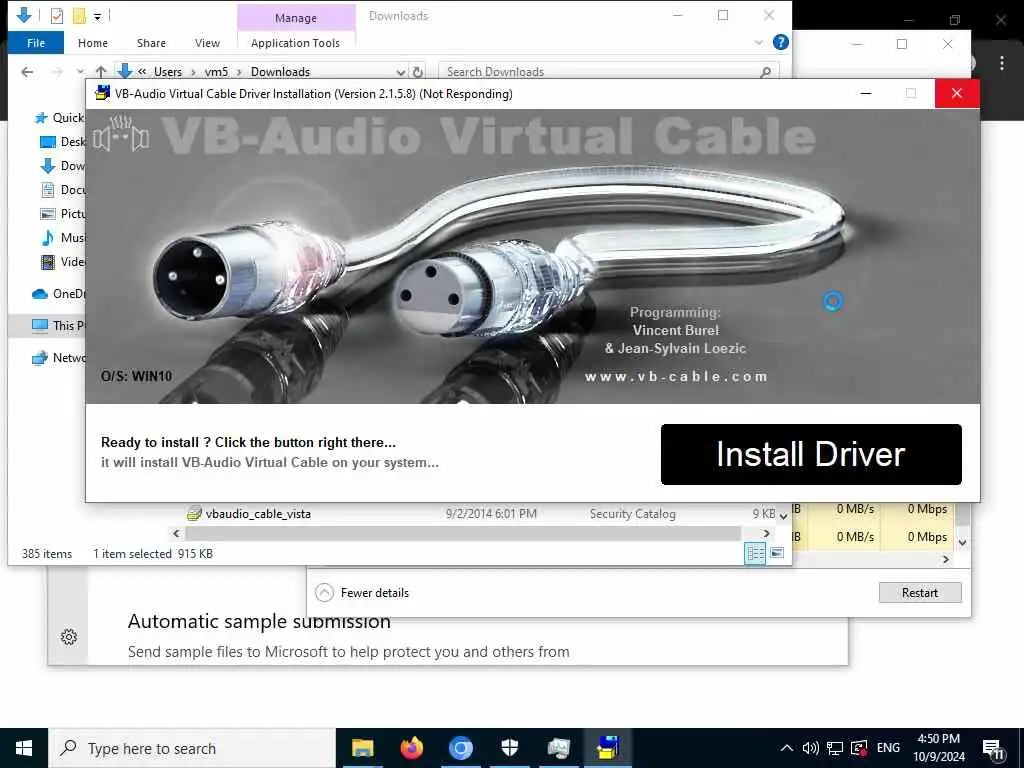Switch Explorer to details view

click(x=756, y=554)
